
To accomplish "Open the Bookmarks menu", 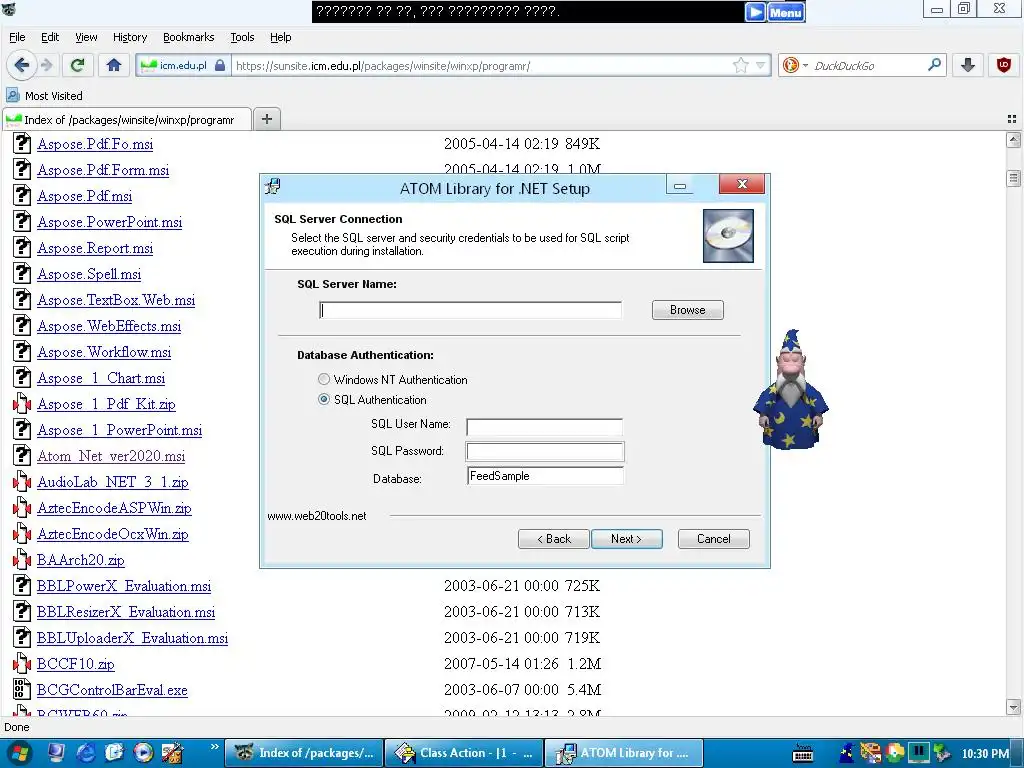I will pyautogui.click(x=188, y=37).
